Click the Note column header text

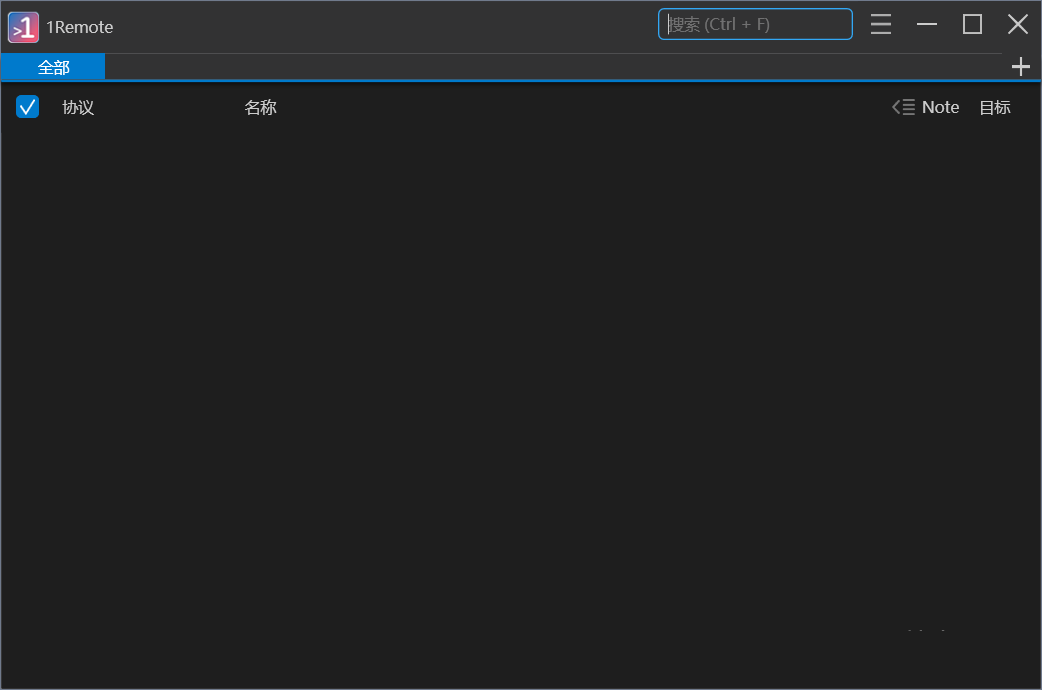tap(940, 107)
